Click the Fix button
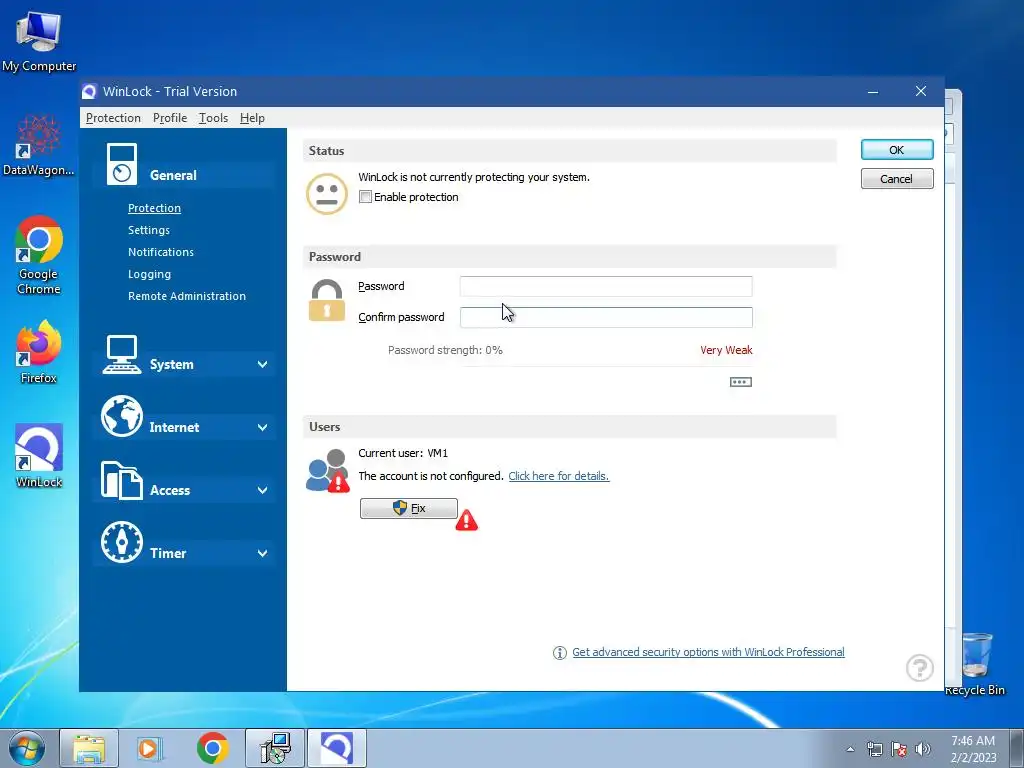 pos(409,508)
